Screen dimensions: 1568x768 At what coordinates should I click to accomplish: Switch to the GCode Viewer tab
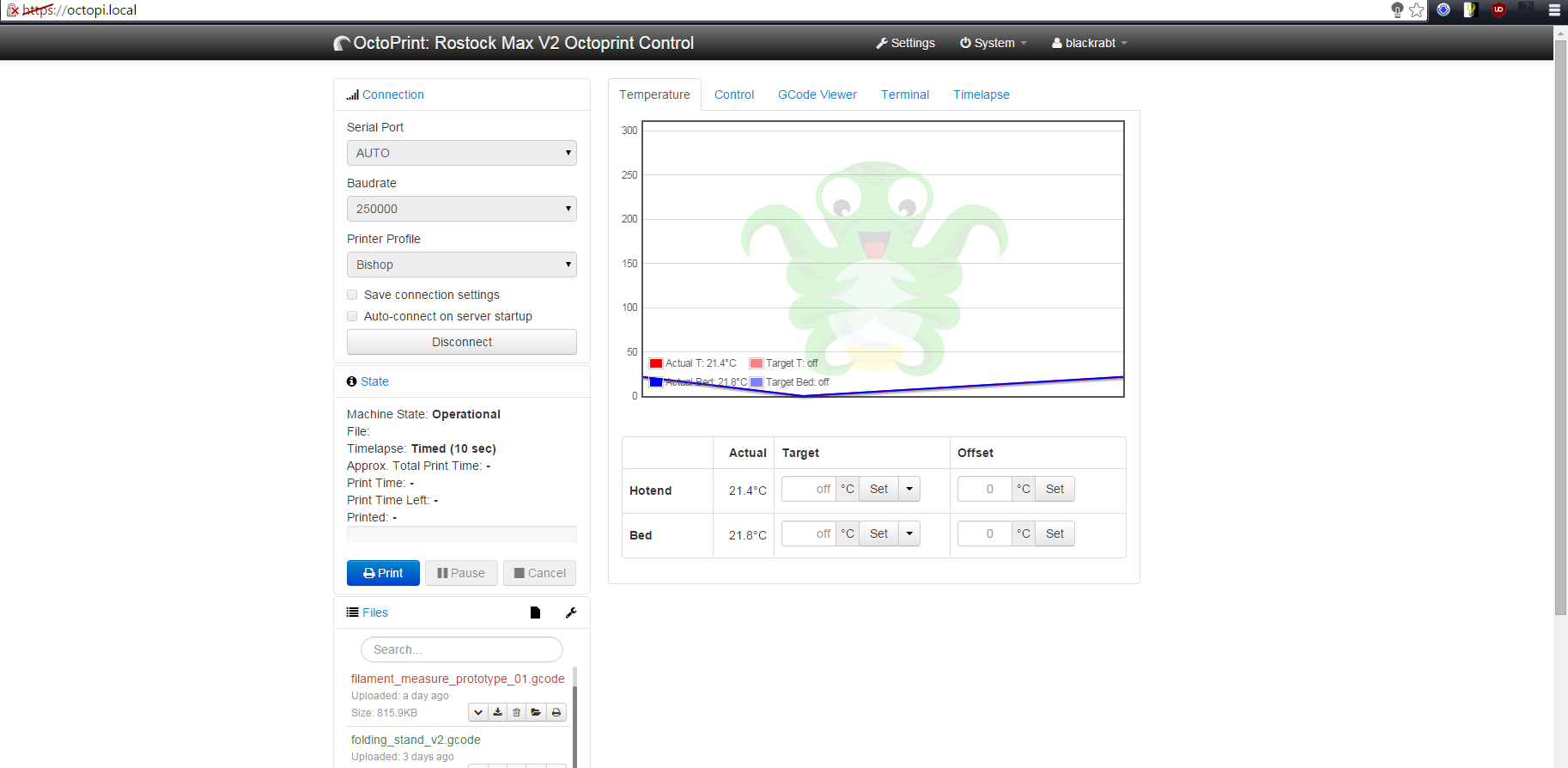pyautogui.click(x=817, y=94)
